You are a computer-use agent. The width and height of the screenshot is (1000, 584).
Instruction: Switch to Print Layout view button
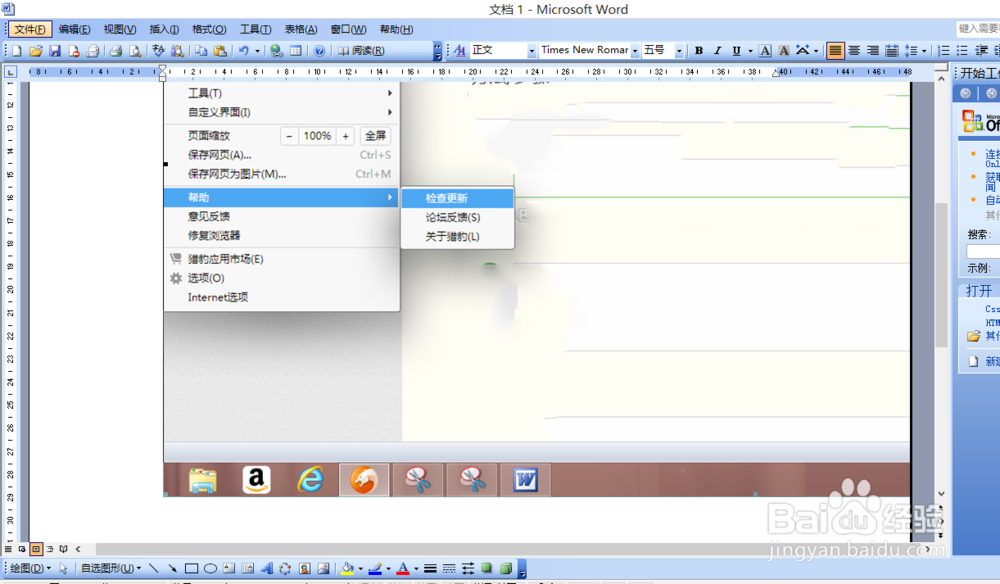coord(36,549)
